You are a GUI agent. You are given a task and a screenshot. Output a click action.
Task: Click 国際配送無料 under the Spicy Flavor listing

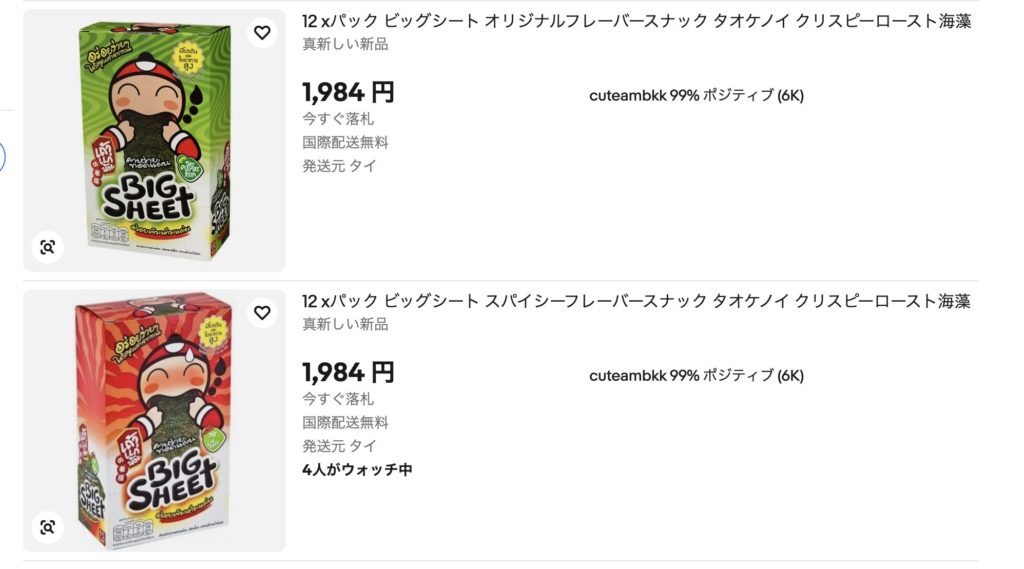345,422
